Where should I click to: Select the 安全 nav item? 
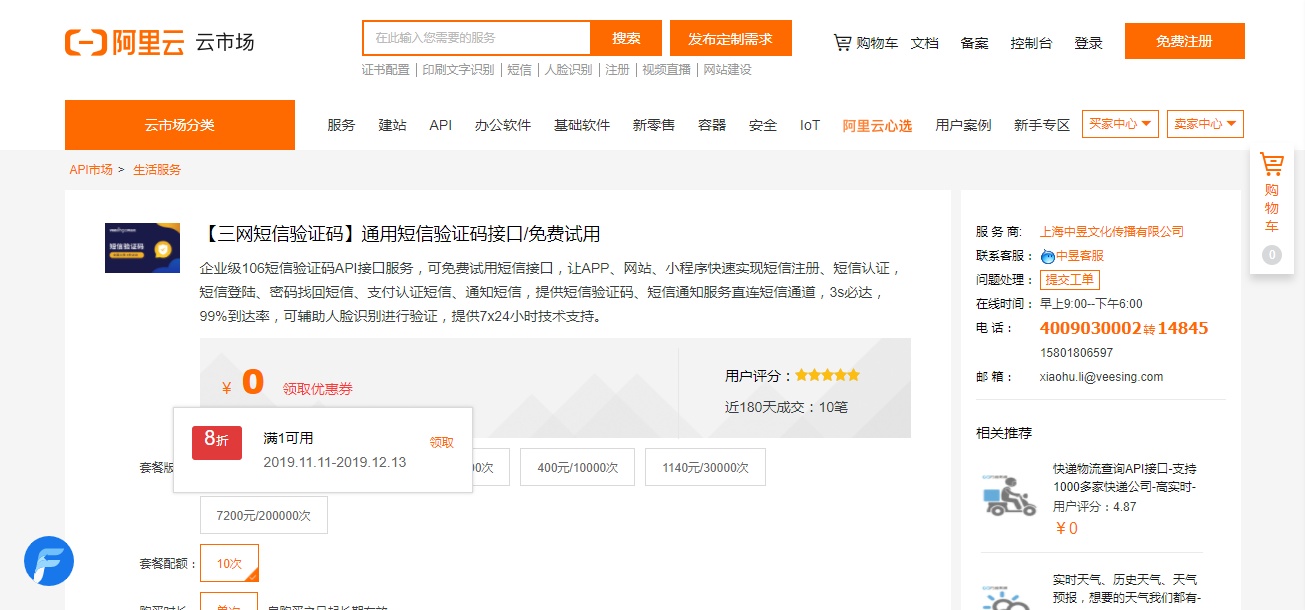click(763, 125)
